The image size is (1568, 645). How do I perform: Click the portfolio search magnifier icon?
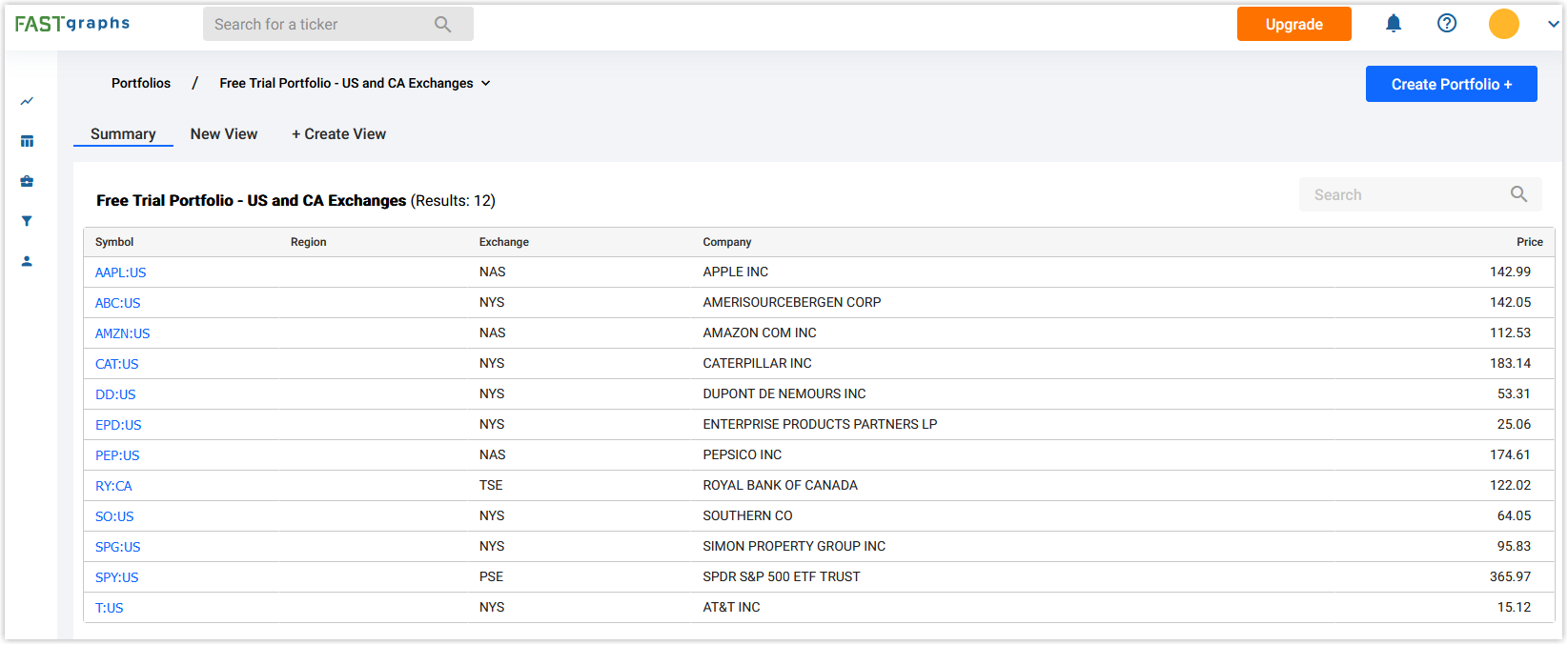1518,194
